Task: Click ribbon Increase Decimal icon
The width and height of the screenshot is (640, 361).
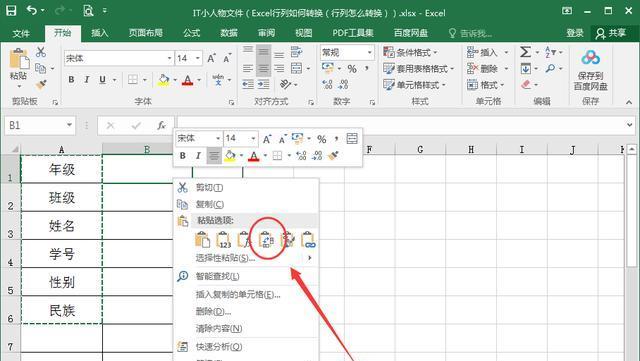Action: pyautogui.click(x=327, y=85)
